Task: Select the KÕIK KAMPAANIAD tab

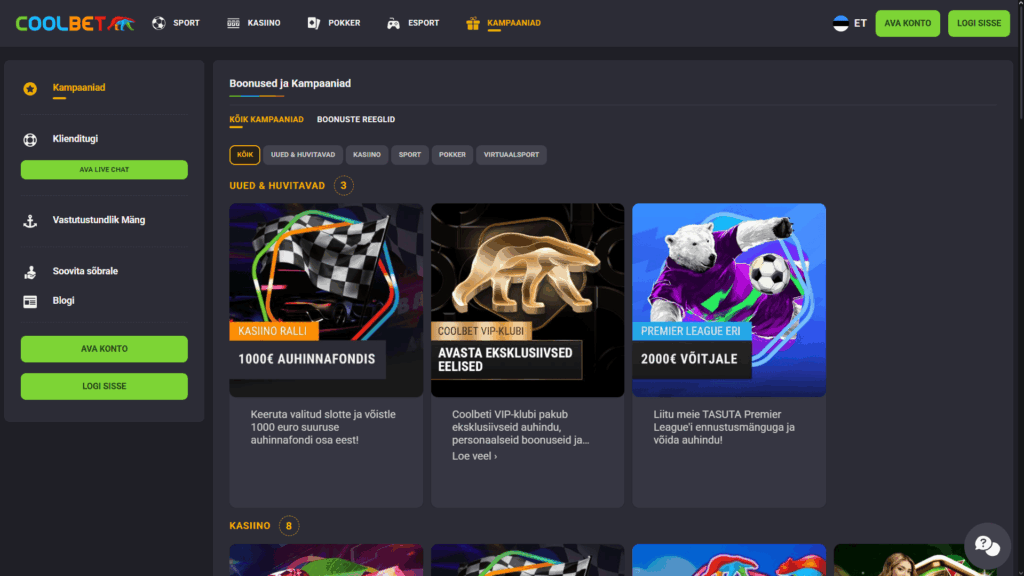Action: [266, 119]
